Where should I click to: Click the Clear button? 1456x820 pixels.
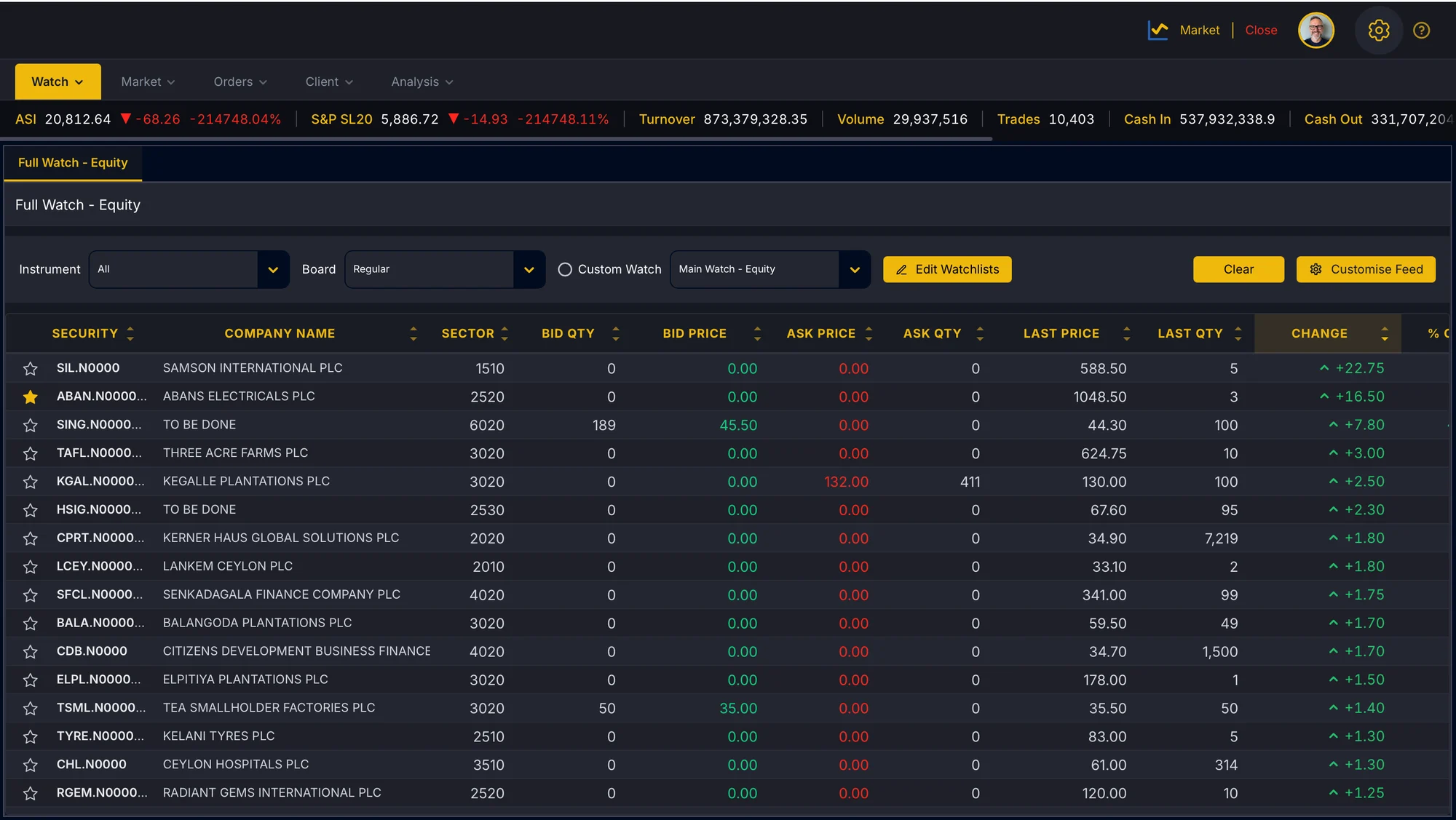tap(1238, 269)
